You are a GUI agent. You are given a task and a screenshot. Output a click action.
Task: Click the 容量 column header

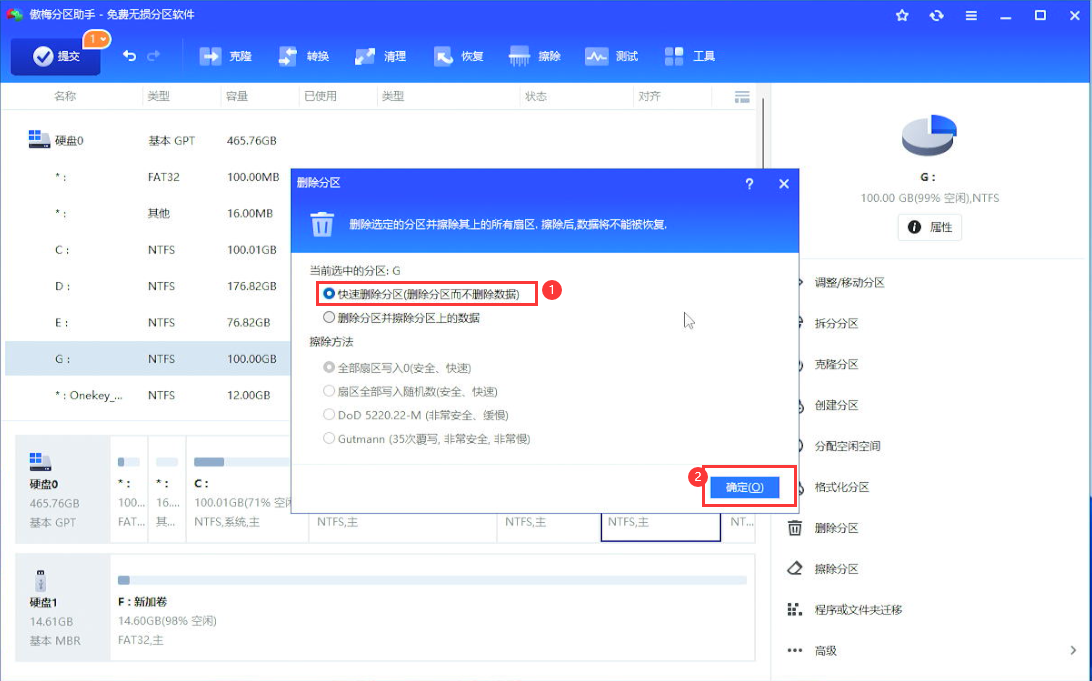pyautogui.click(x=237, y=96)
